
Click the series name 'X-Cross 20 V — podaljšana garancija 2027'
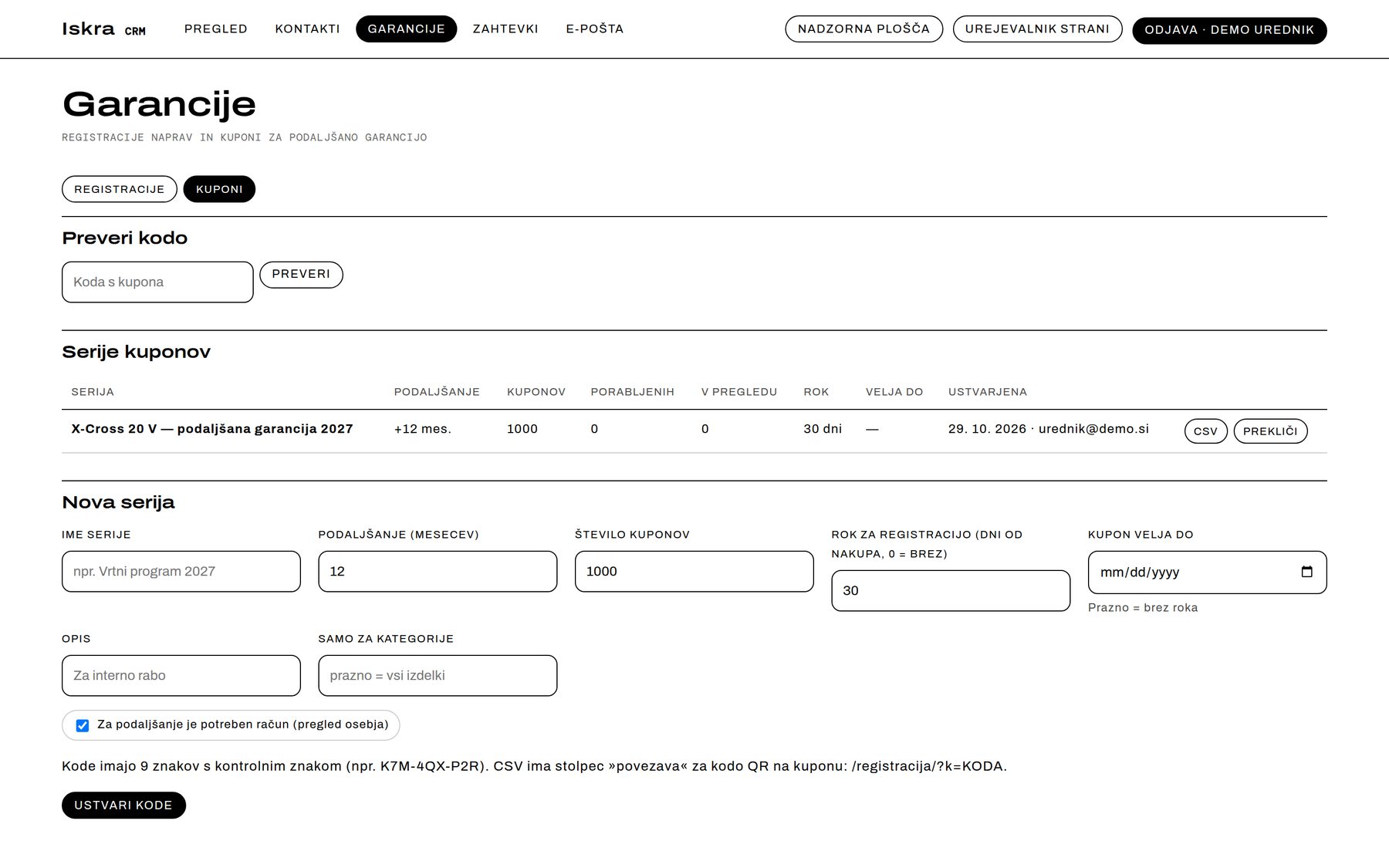click(212, 429)
